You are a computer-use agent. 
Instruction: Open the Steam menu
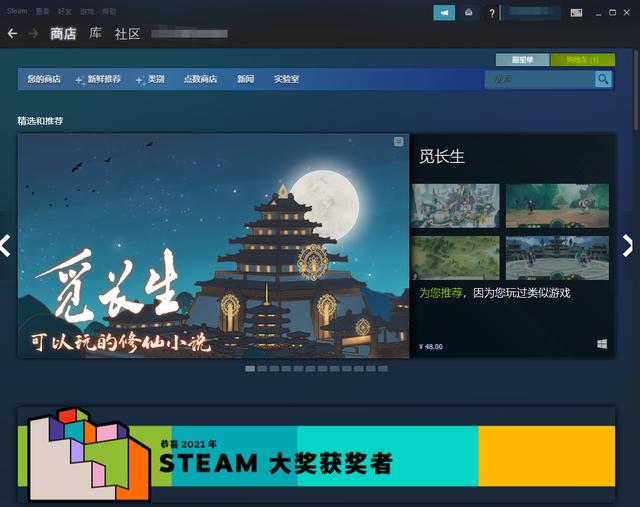pyautogui.click(x=17, y=11)
